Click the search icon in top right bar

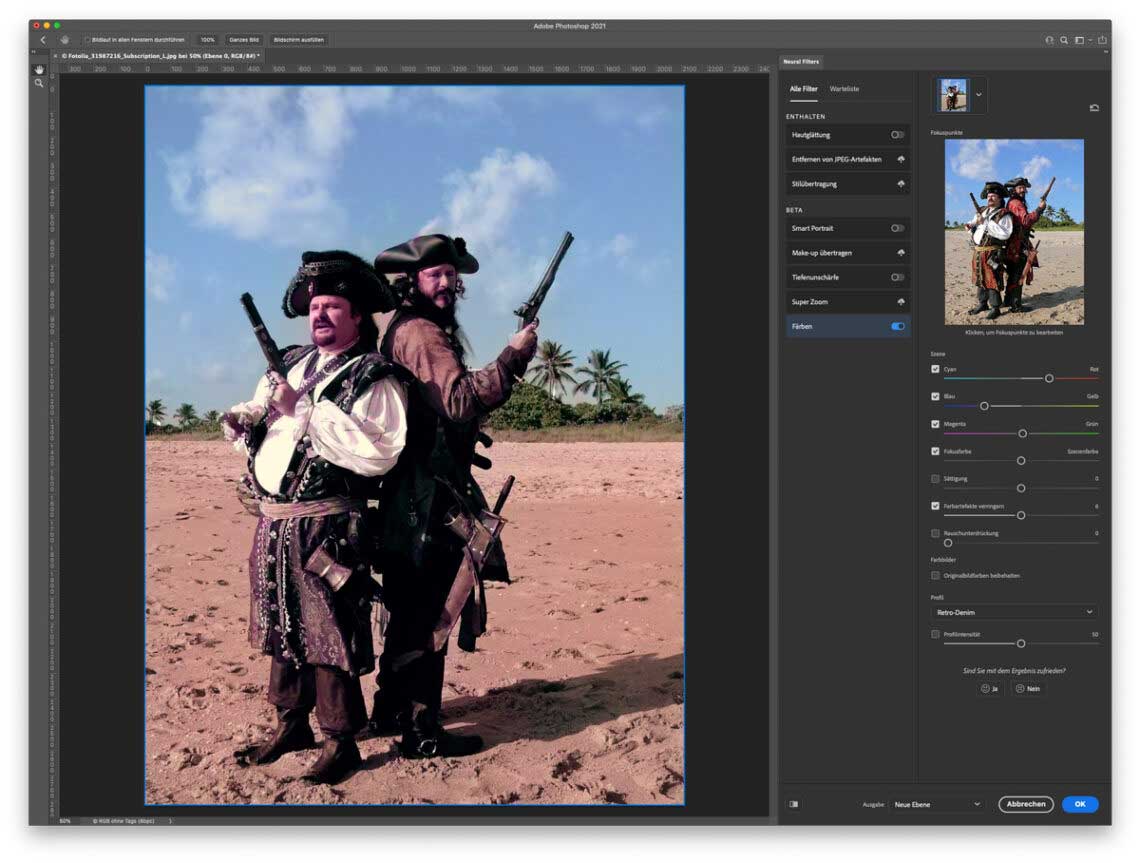(x=1064, y=40)
